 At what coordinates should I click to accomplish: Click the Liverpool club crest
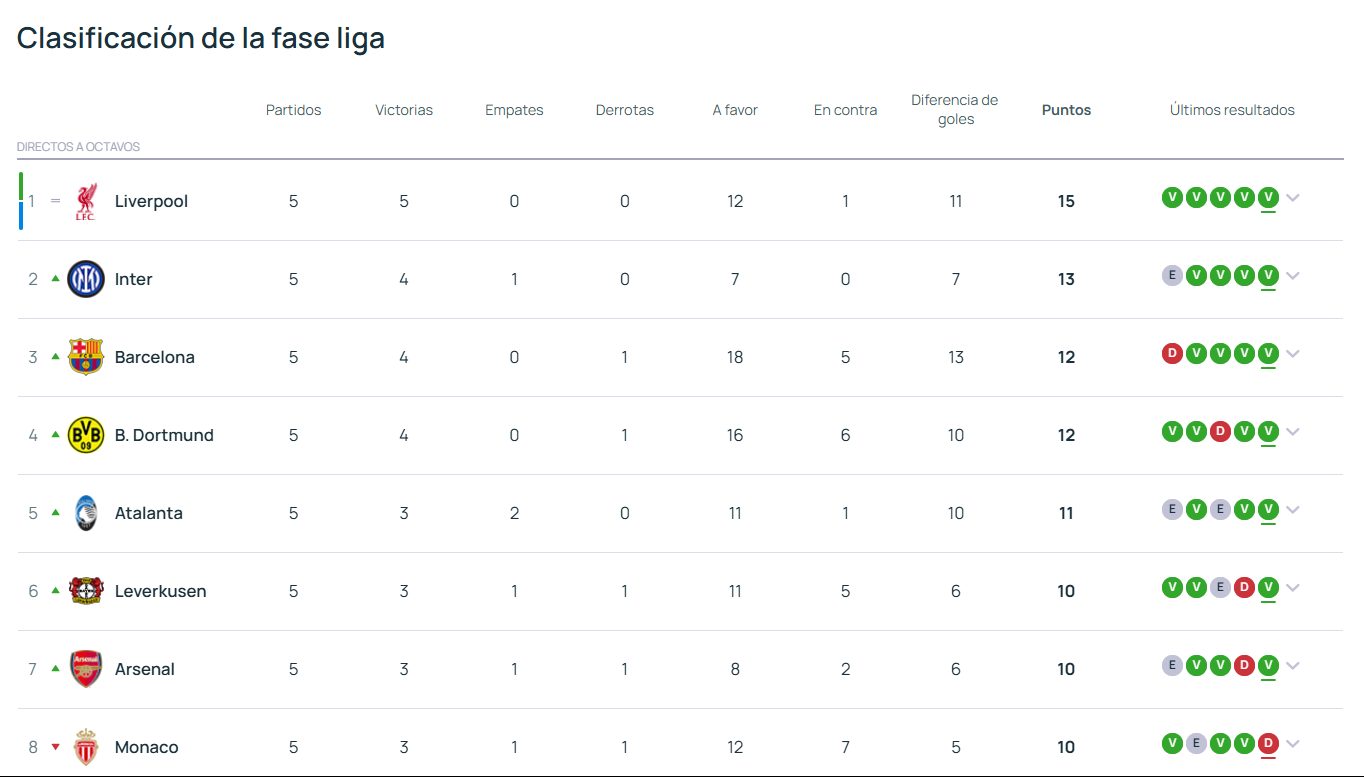pos(86,201)
